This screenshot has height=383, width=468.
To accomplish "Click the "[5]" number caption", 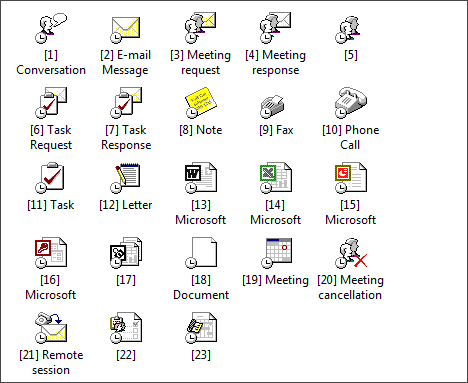I will tap(351, 55).
